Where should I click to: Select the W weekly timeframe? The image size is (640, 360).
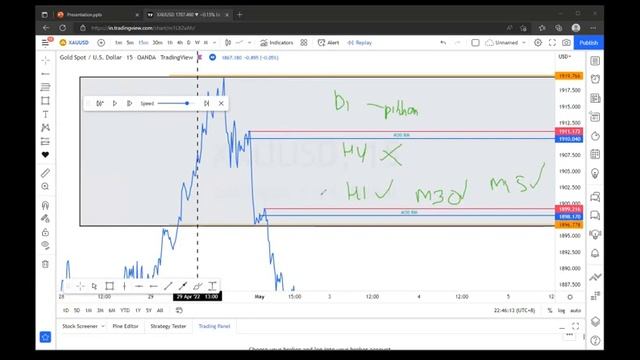(197, 42)
